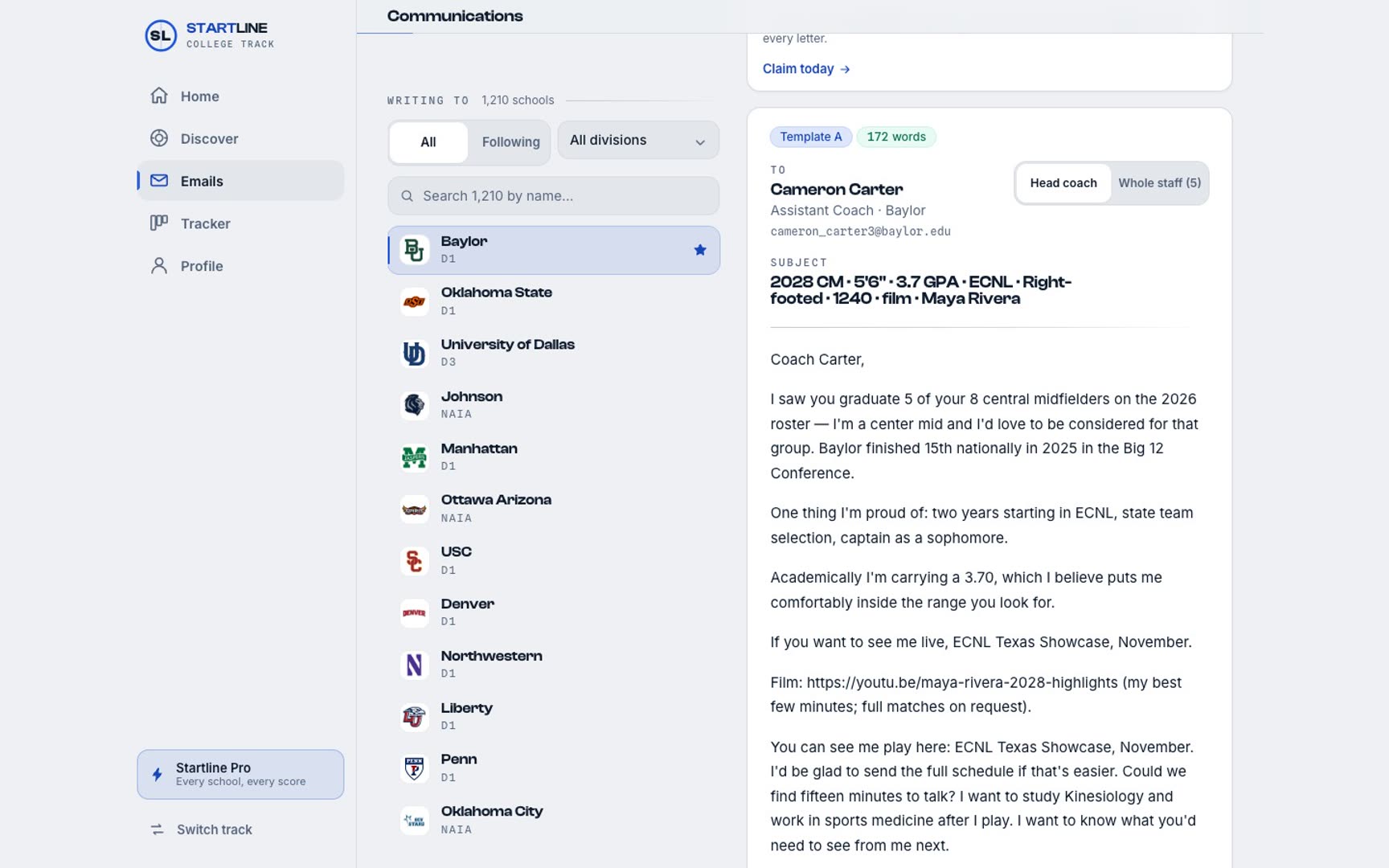Open the Startline Pro upgrade card

pyautogui.click(x=240, y=775)
